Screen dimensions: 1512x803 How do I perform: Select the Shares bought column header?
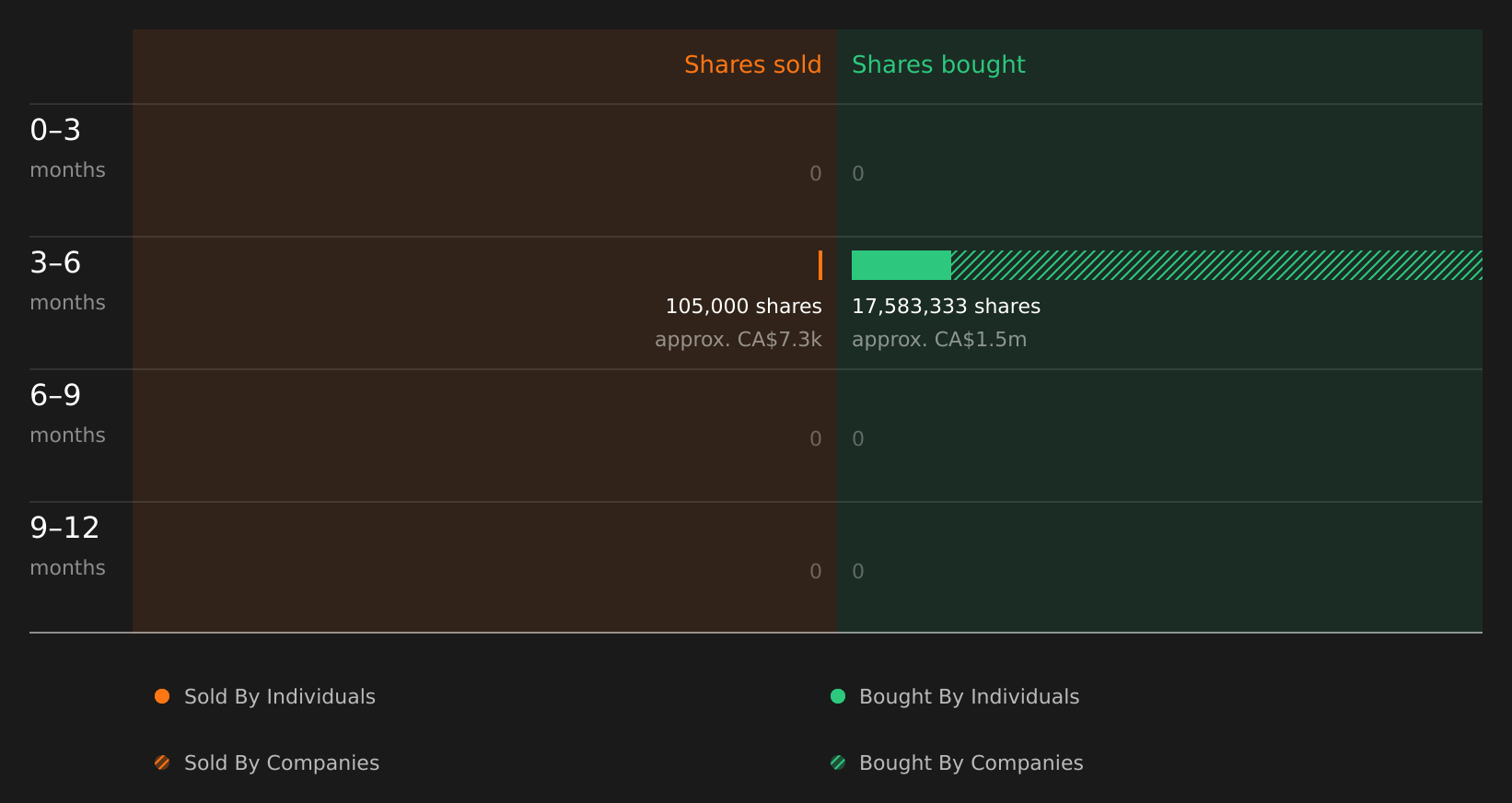[x=938, y=64]
